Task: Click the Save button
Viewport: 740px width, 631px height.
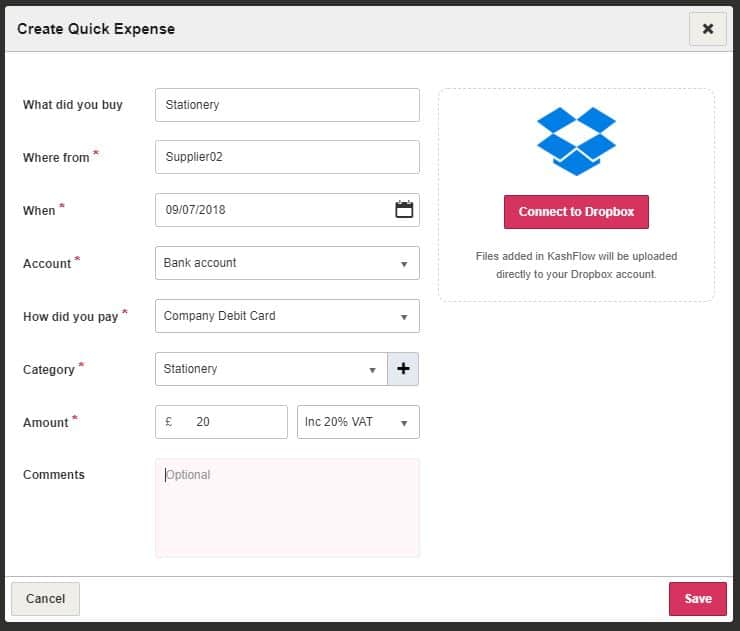Action: pyautogui.click(x=697, y=598)
